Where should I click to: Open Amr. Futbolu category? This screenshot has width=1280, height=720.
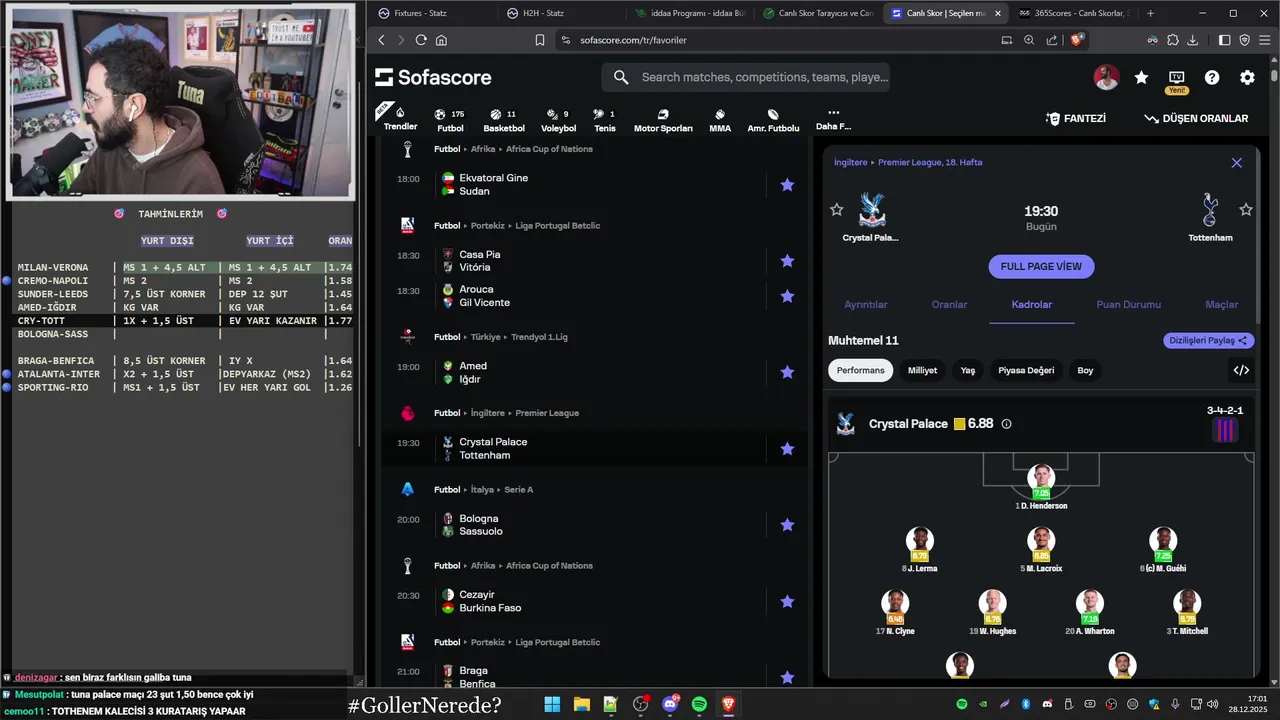point(773,120)
